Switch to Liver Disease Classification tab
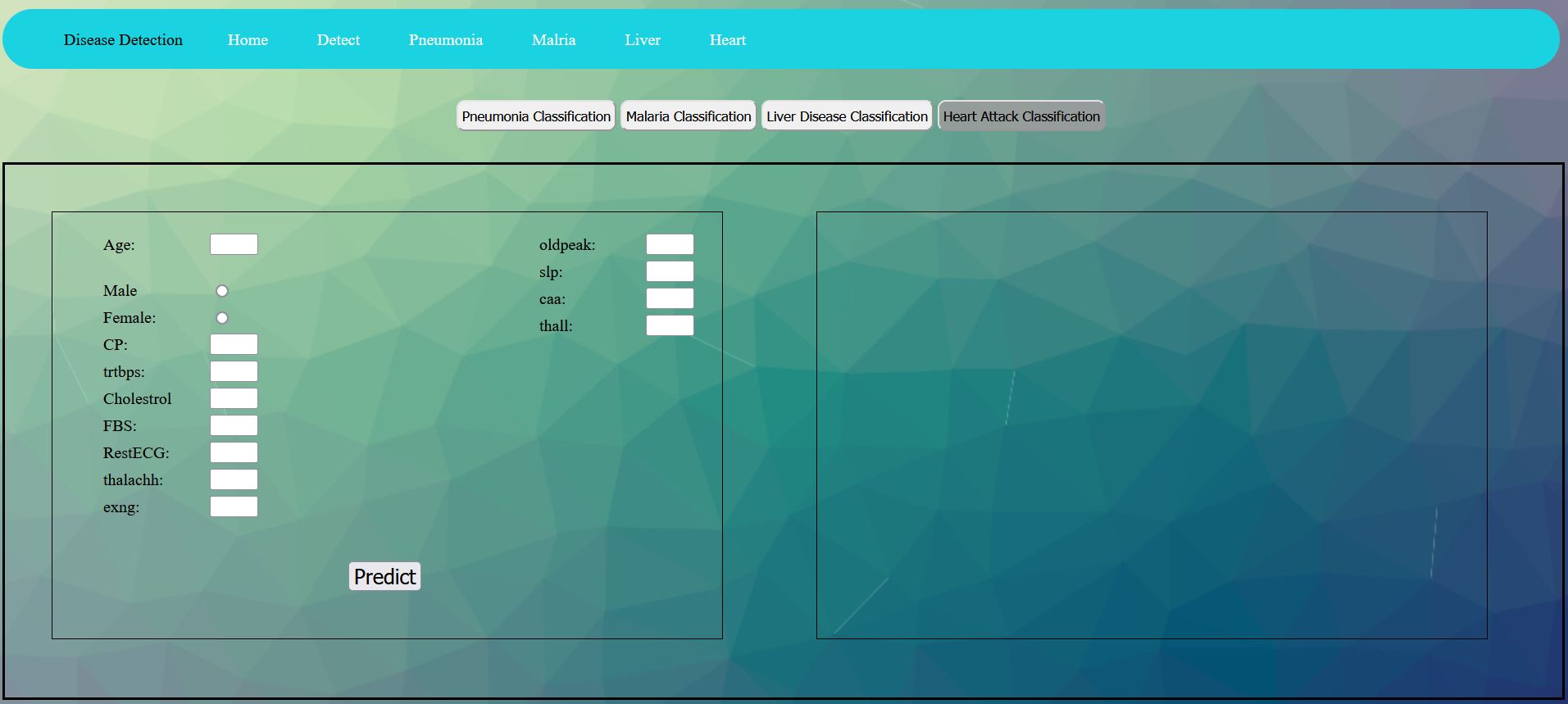Viewport: 1568px width, 704px height. point(847,116)
